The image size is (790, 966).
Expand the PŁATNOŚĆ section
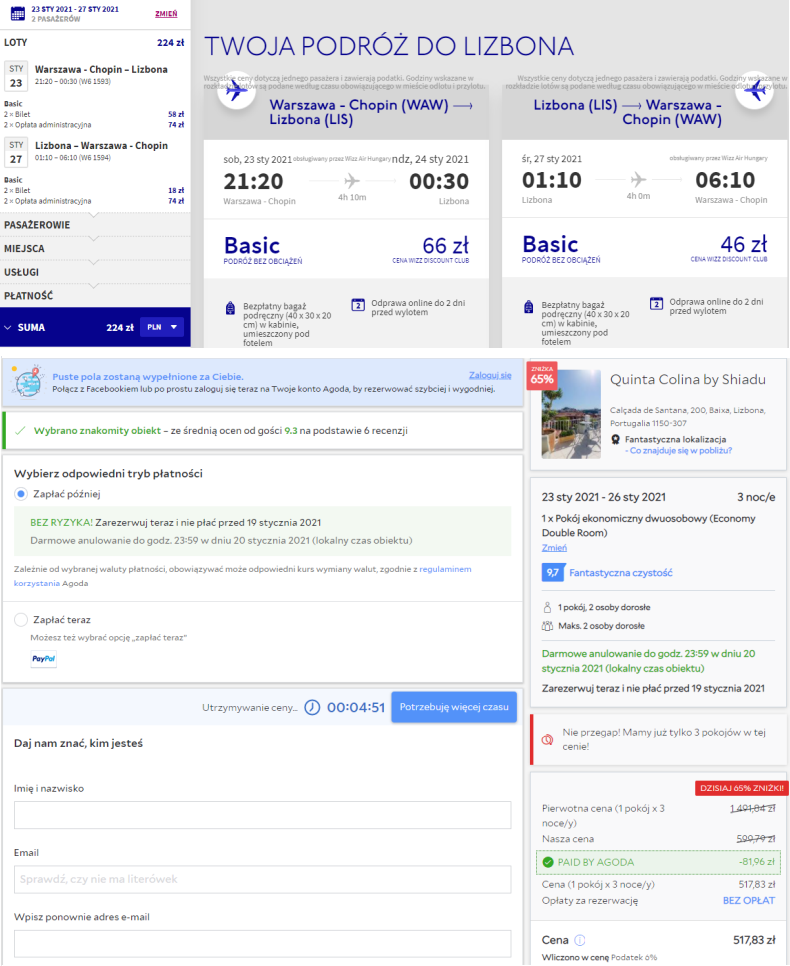pyautogui.click(x=95, y=296)
